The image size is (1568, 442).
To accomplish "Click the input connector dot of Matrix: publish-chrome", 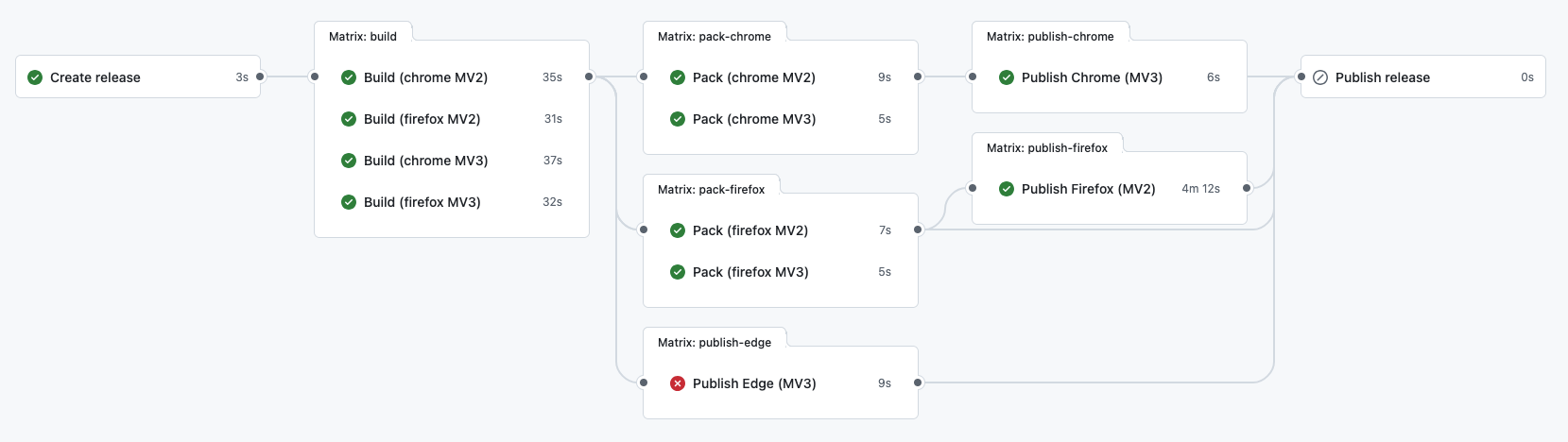I will pyautogui.click(x=973, y=76).
